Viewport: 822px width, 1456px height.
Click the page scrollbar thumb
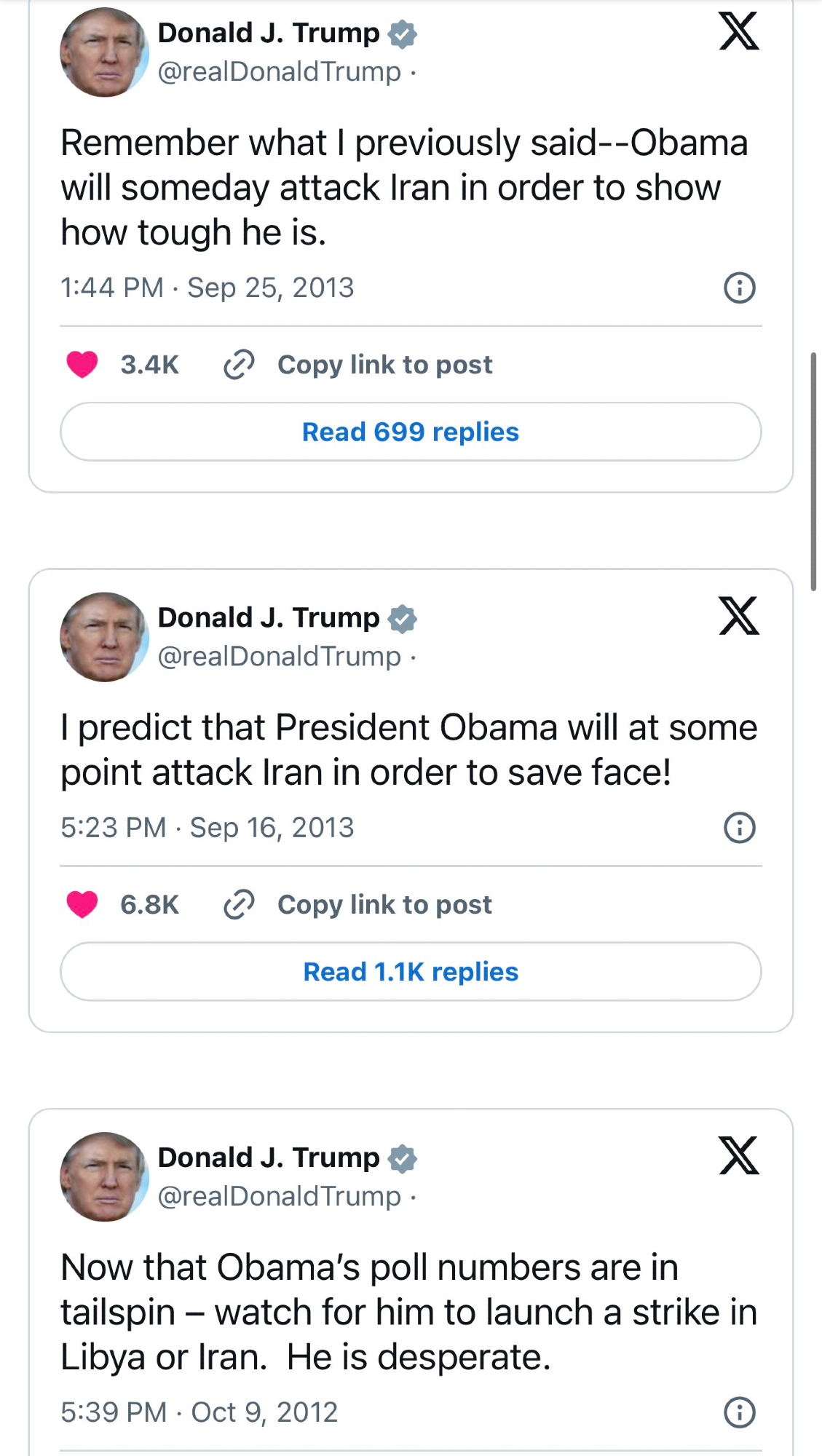[x=813, y=471]
